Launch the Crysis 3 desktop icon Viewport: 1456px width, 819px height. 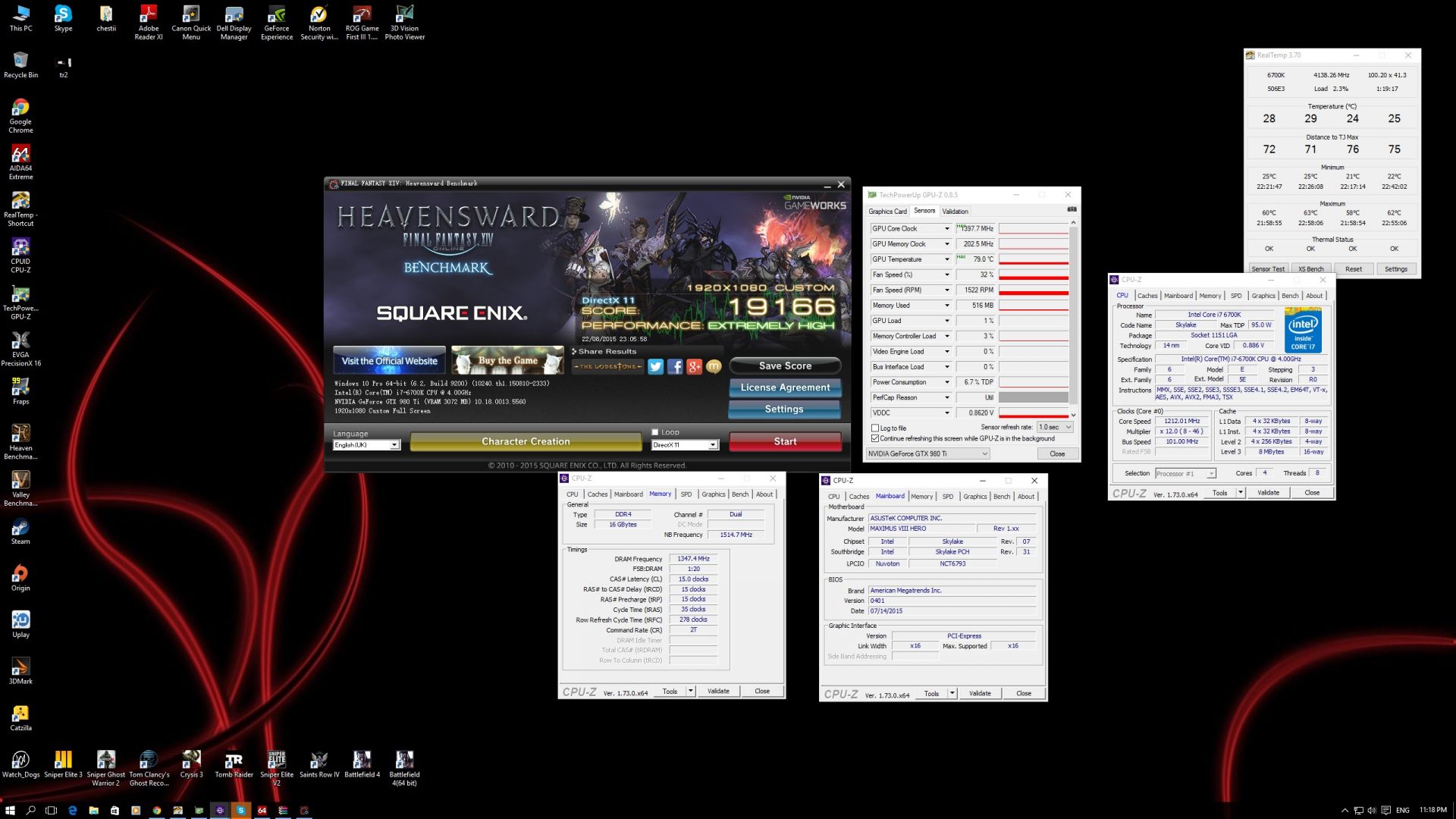point(191,764)
